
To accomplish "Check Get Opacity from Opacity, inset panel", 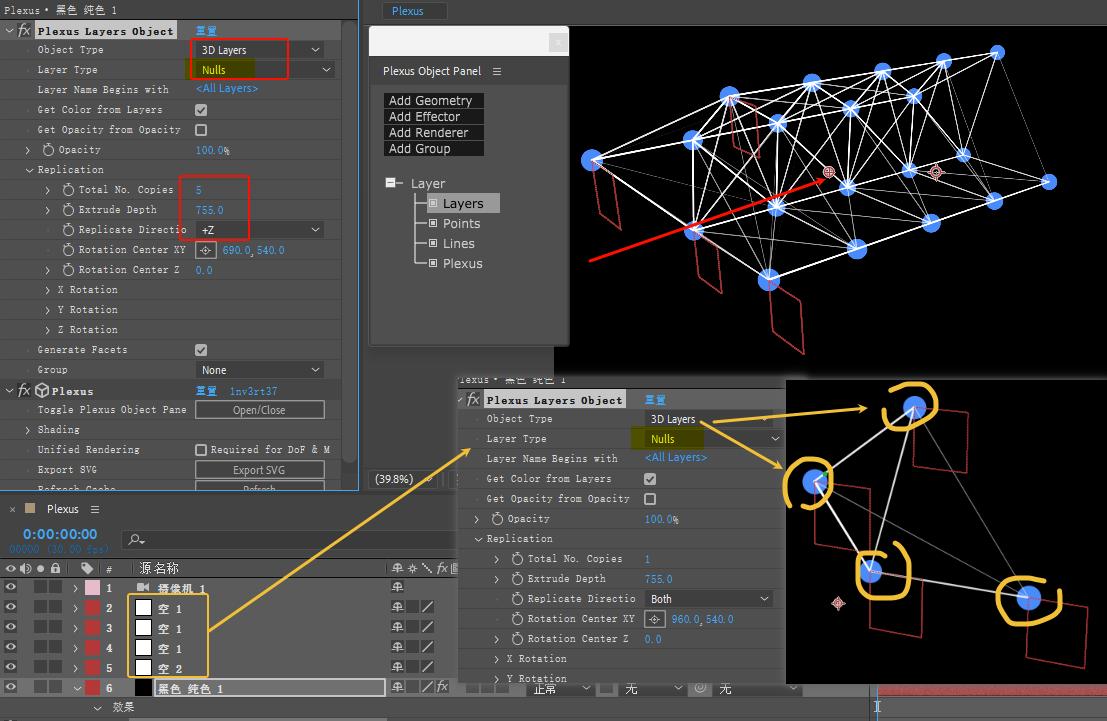I will click(x=650, y=499).
